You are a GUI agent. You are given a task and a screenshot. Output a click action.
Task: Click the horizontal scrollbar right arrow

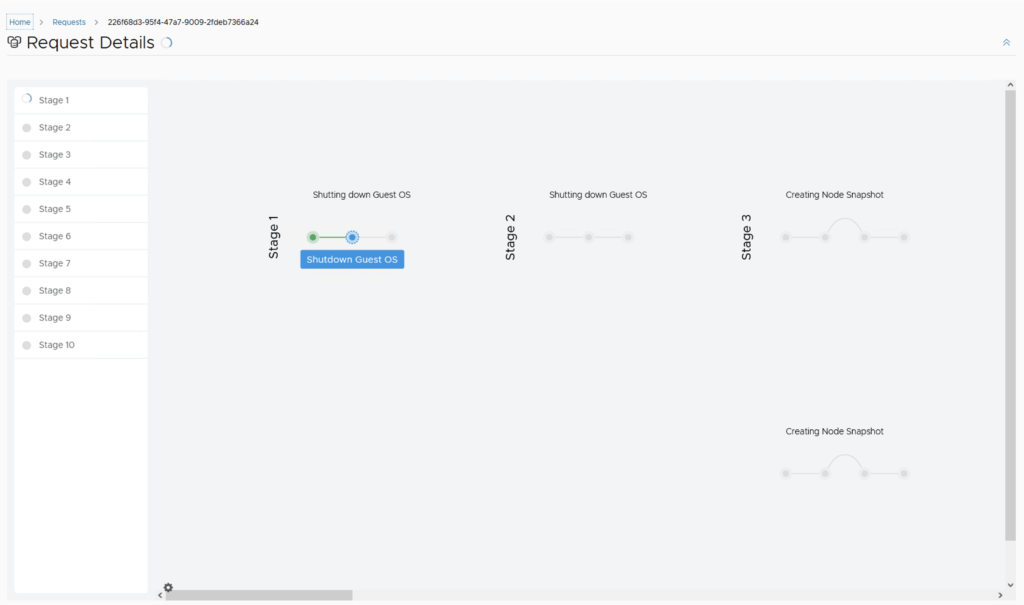tap(1000, 595)
